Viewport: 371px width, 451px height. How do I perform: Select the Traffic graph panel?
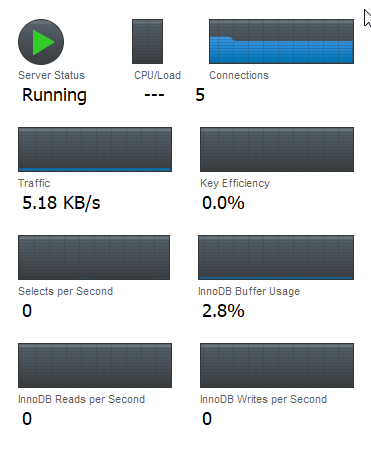[x=95, y=149]
